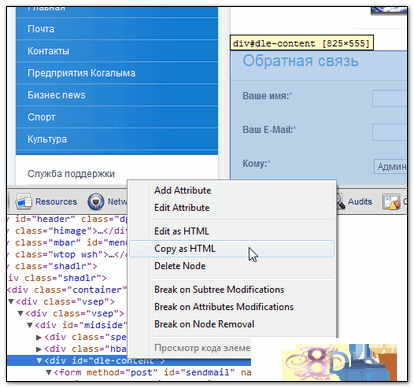Click the warning console icon beside Audits
Viewport: 414px width, 388px height.
[x=391, y=202]
